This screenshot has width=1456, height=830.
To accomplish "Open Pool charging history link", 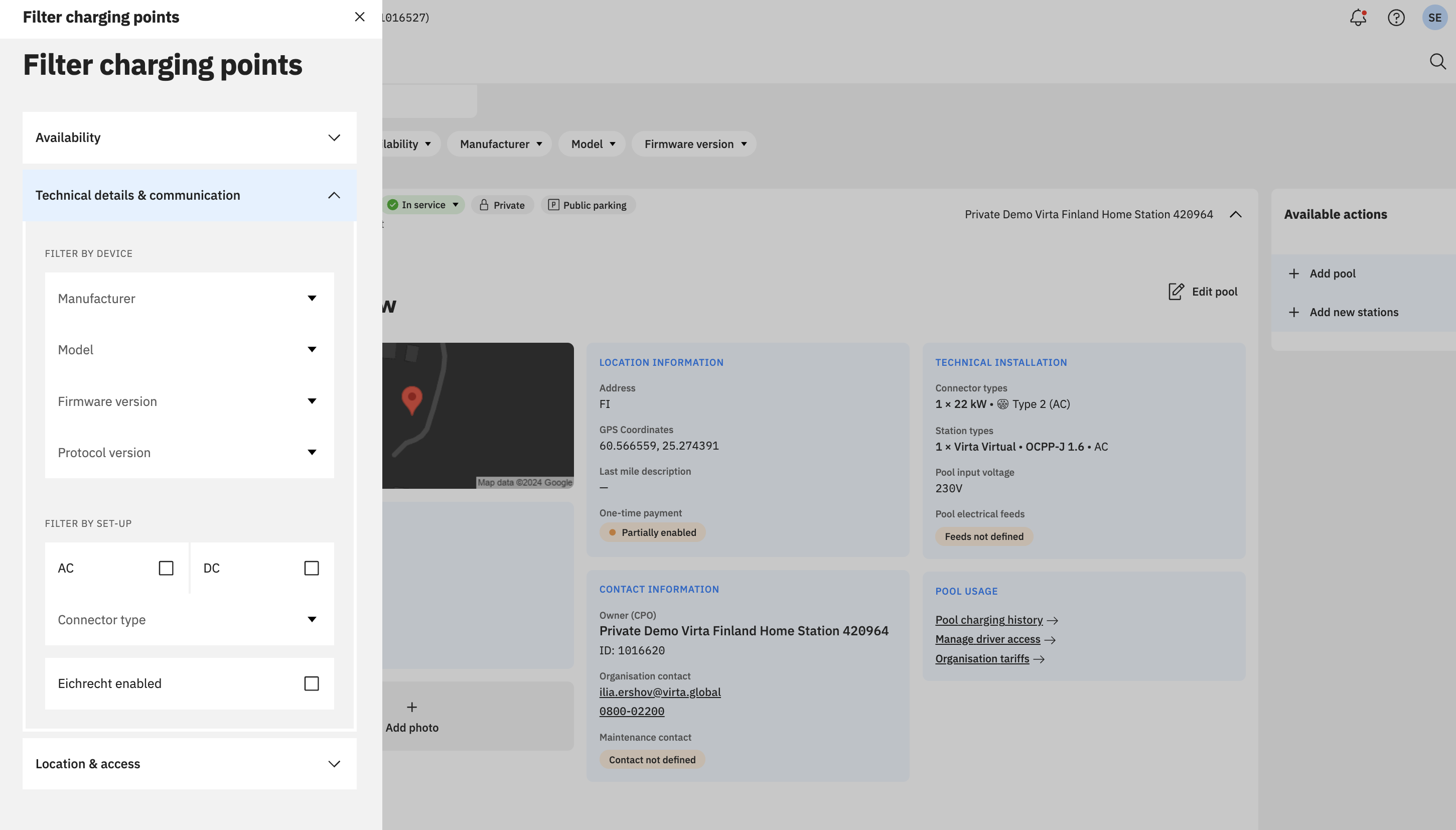I will pos(989,620).
